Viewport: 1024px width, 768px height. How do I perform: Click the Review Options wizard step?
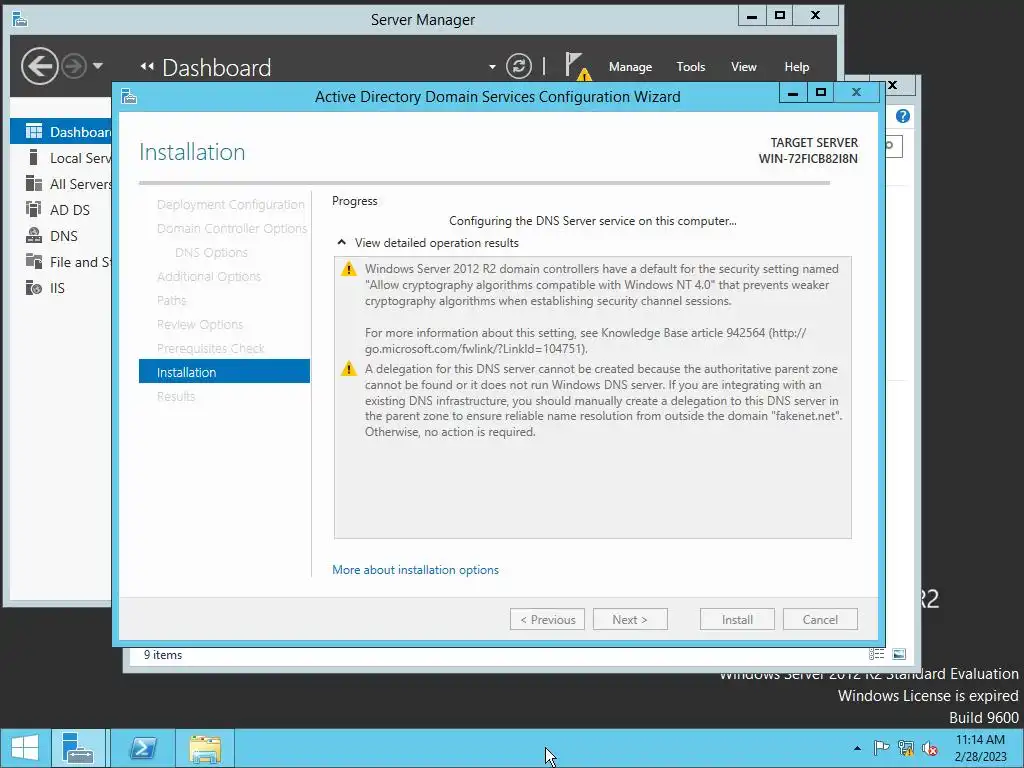pyautogui.click(x=200, y=325)
